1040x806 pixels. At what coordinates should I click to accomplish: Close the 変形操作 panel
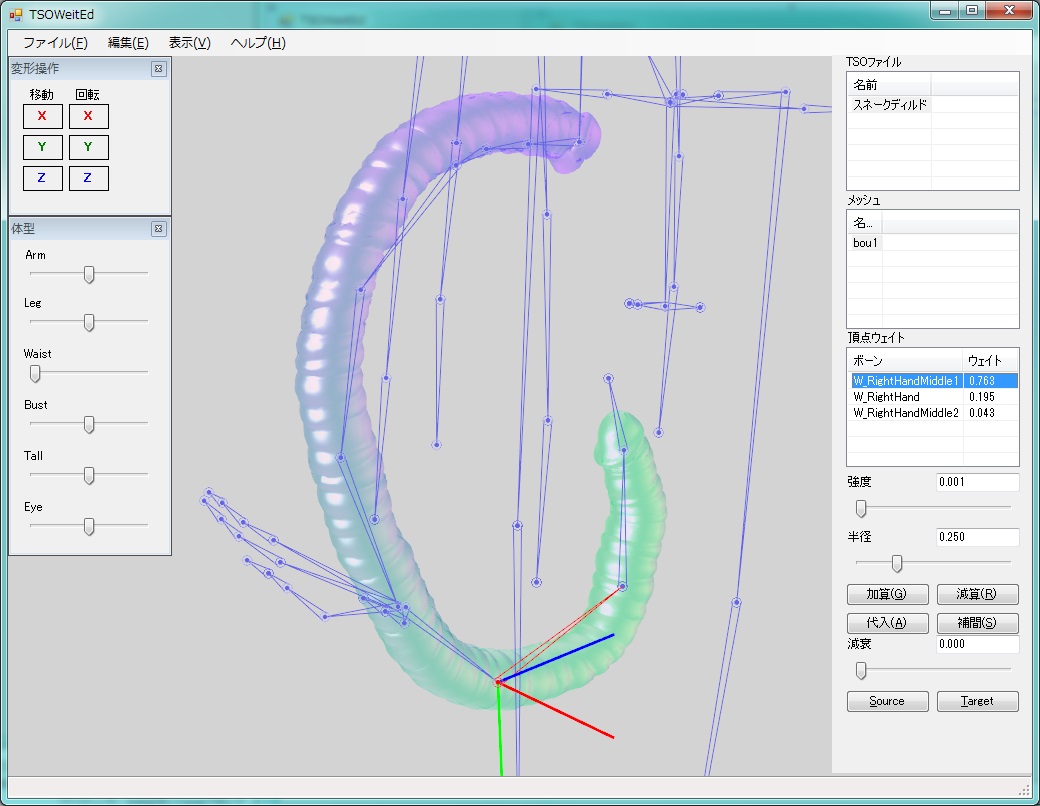(x=158, y=69)
